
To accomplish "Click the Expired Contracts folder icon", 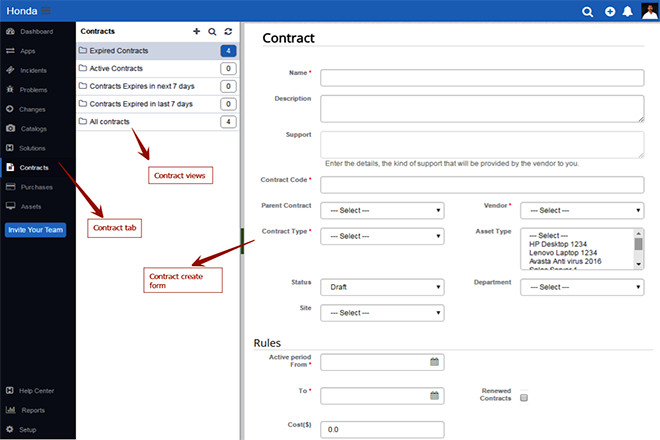I will 83,50.
